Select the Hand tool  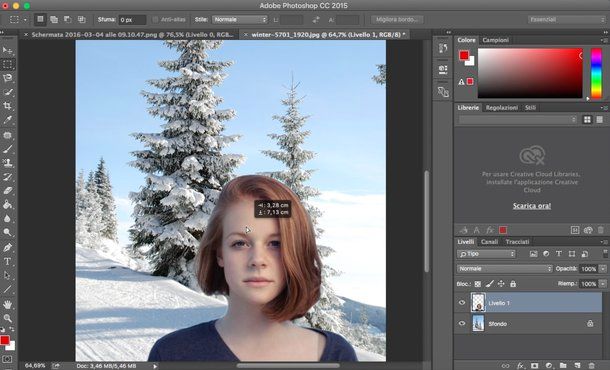pyautogui.click(x=7, y=305)
